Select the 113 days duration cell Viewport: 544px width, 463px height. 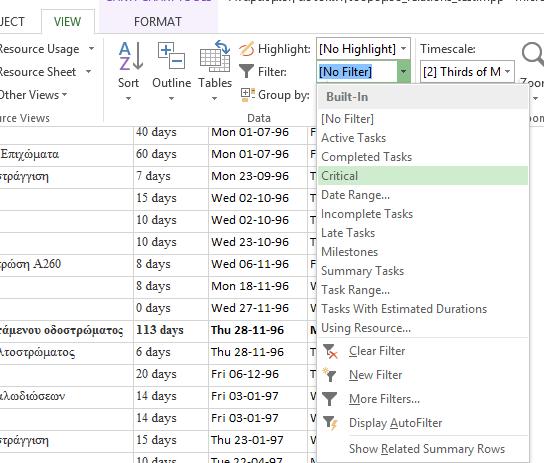(x=171, y=330)
